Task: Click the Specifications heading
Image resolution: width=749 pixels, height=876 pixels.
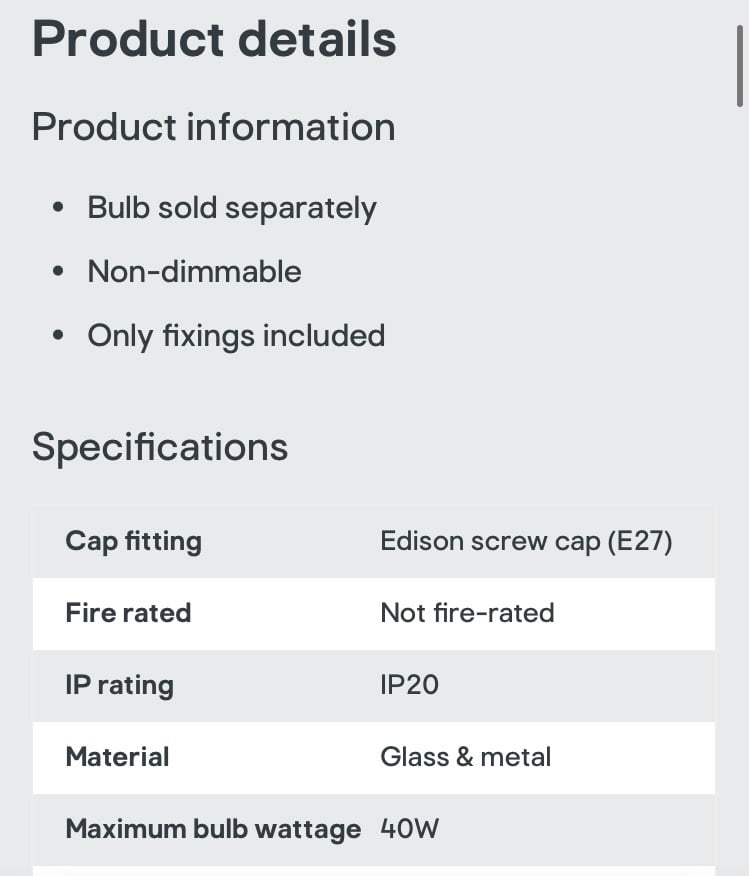Action: [x=160, y=449]
